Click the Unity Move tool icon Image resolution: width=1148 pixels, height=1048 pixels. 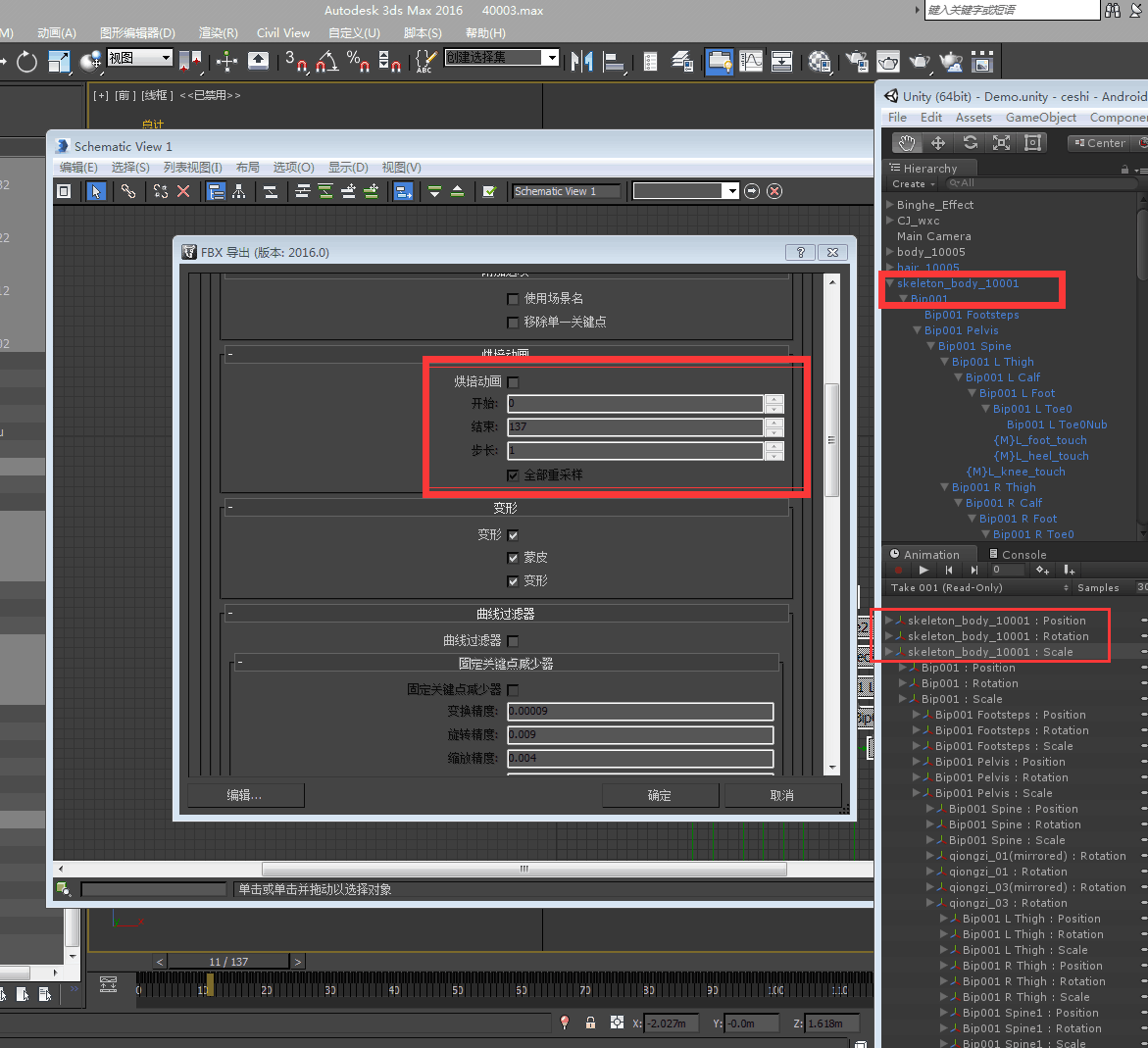(x=938, y=143)
